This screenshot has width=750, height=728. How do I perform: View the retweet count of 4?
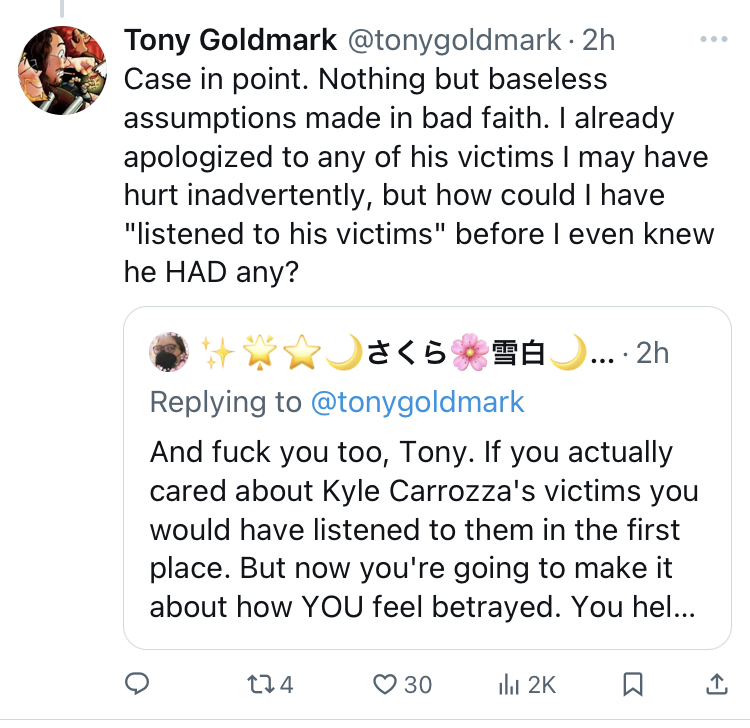point(286,684)
